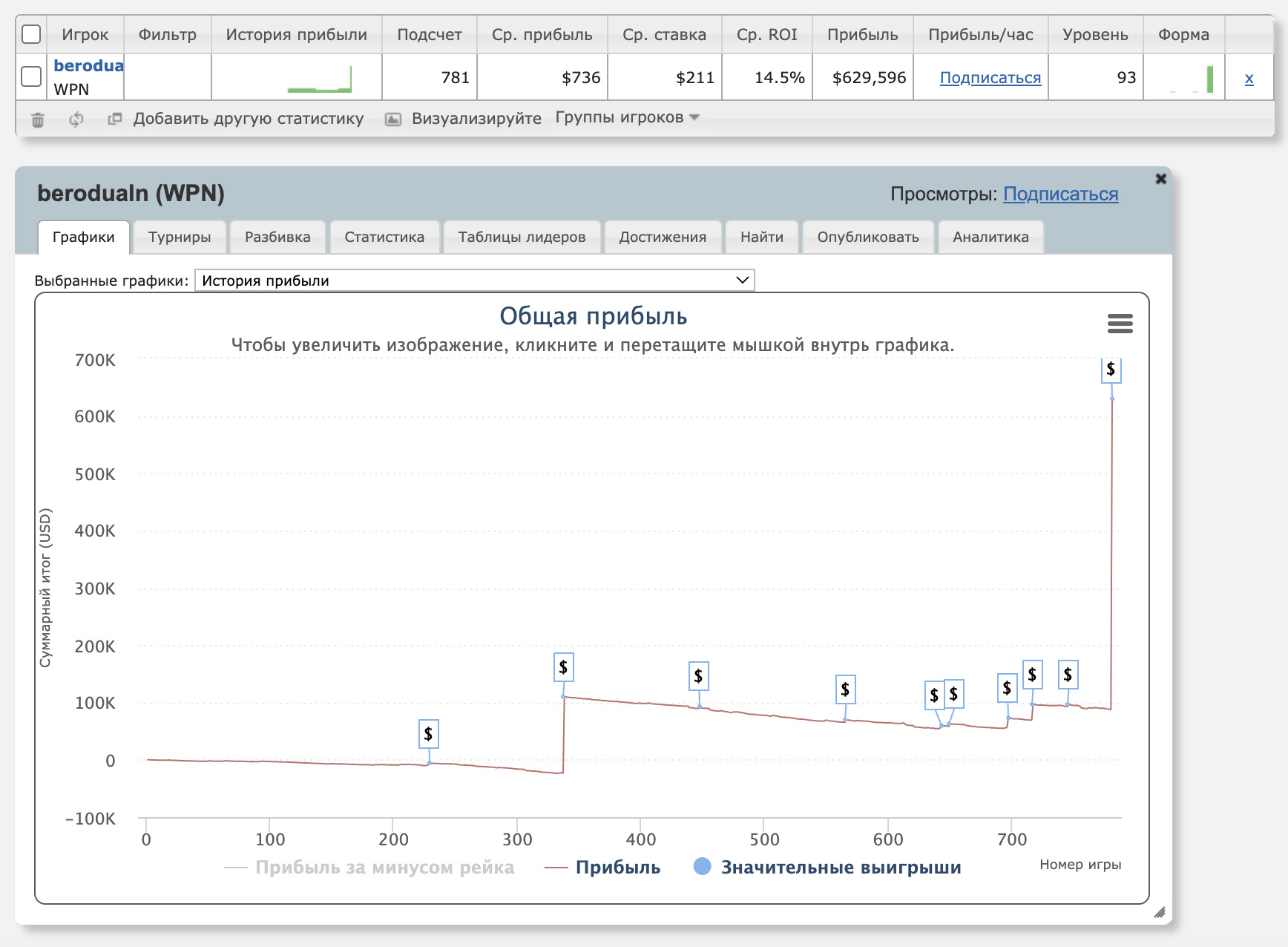The height and width of the screenshot is (947, 1288).
Task: Click the add other statistics icon
Action: click(114, 119)
